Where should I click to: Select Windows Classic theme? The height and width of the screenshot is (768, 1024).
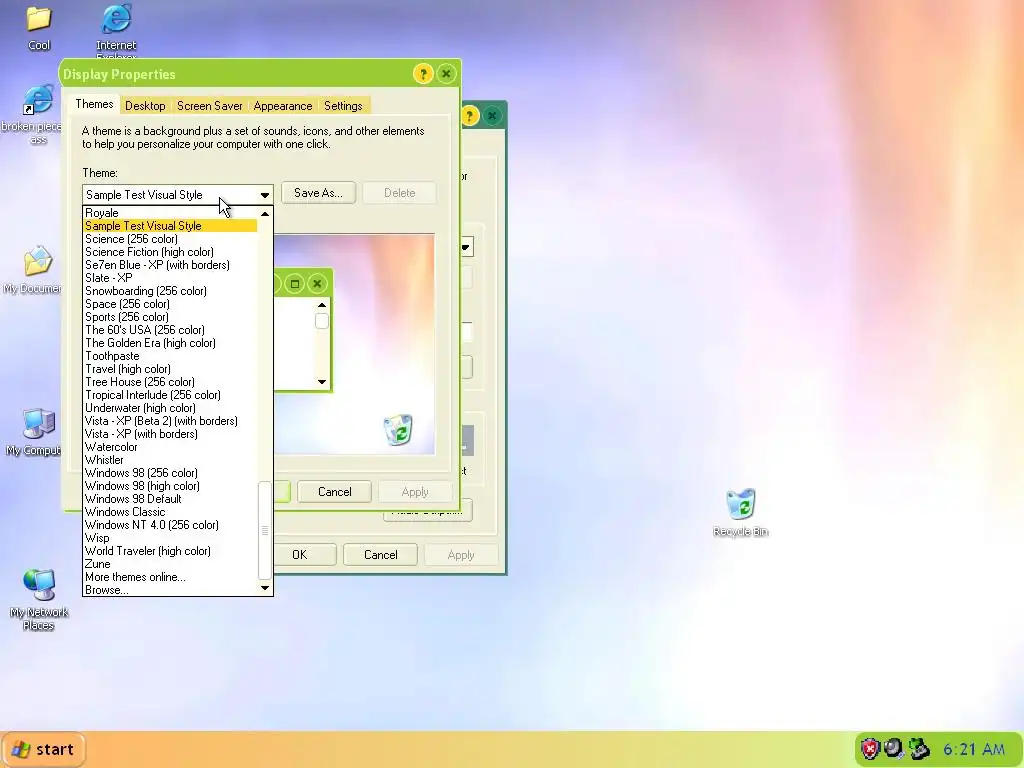[170, 512]
